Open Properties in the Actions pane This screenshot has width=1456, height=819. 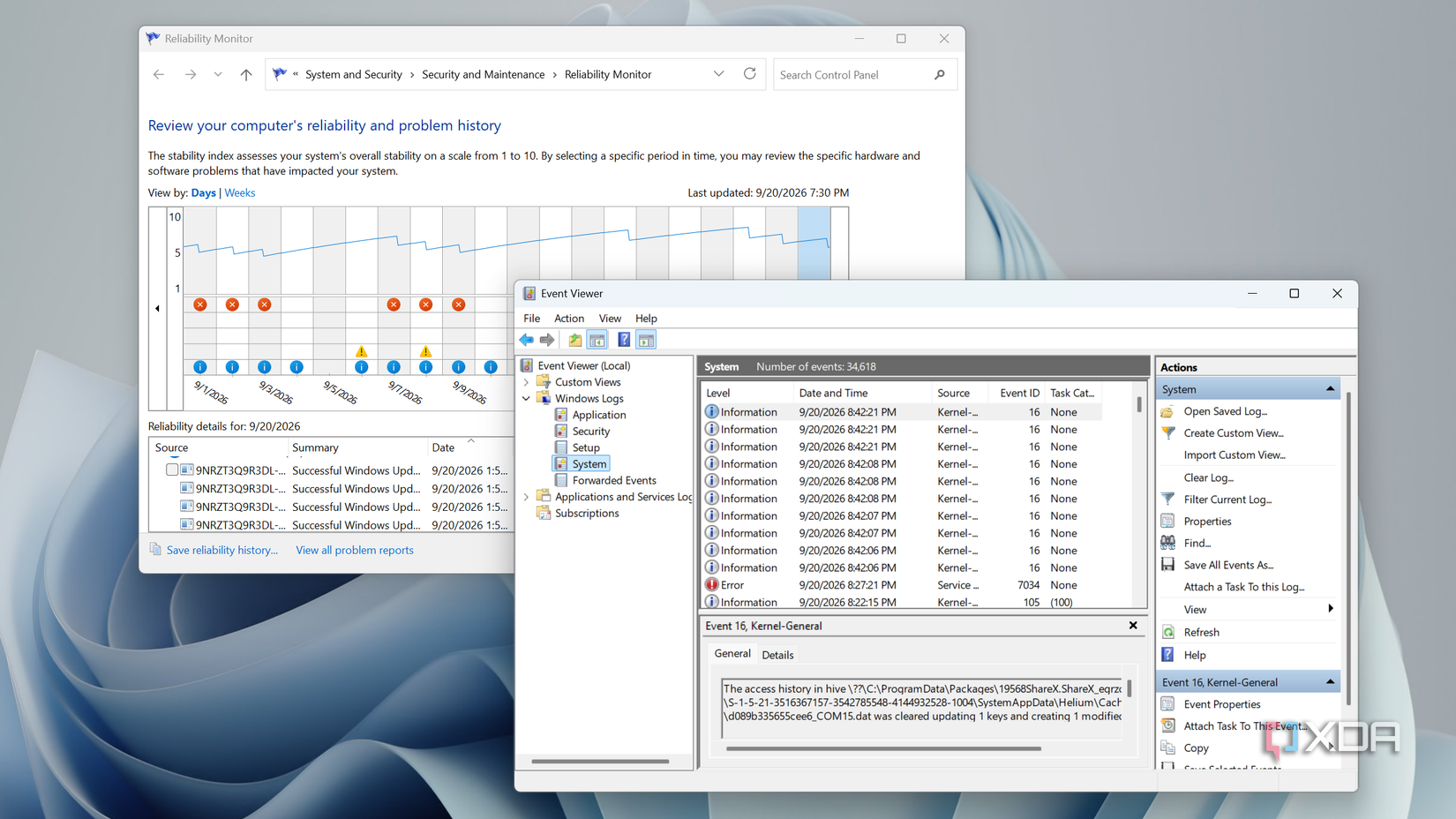pos(1207,522)
